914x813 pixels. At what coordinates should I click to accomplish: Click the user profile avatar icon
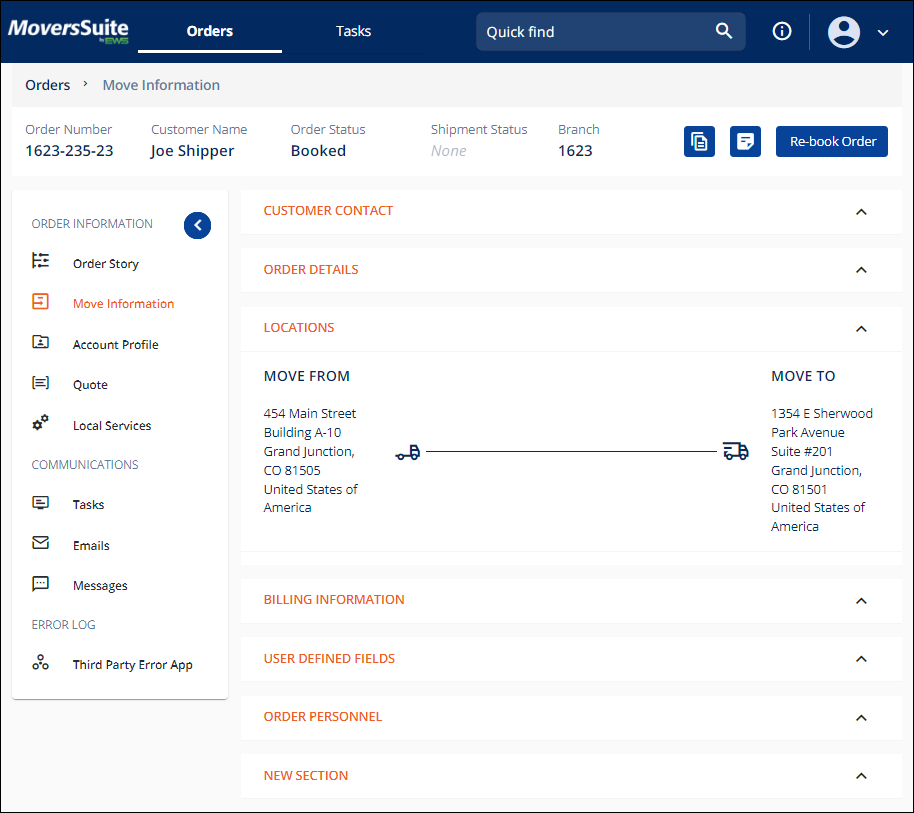843,32
